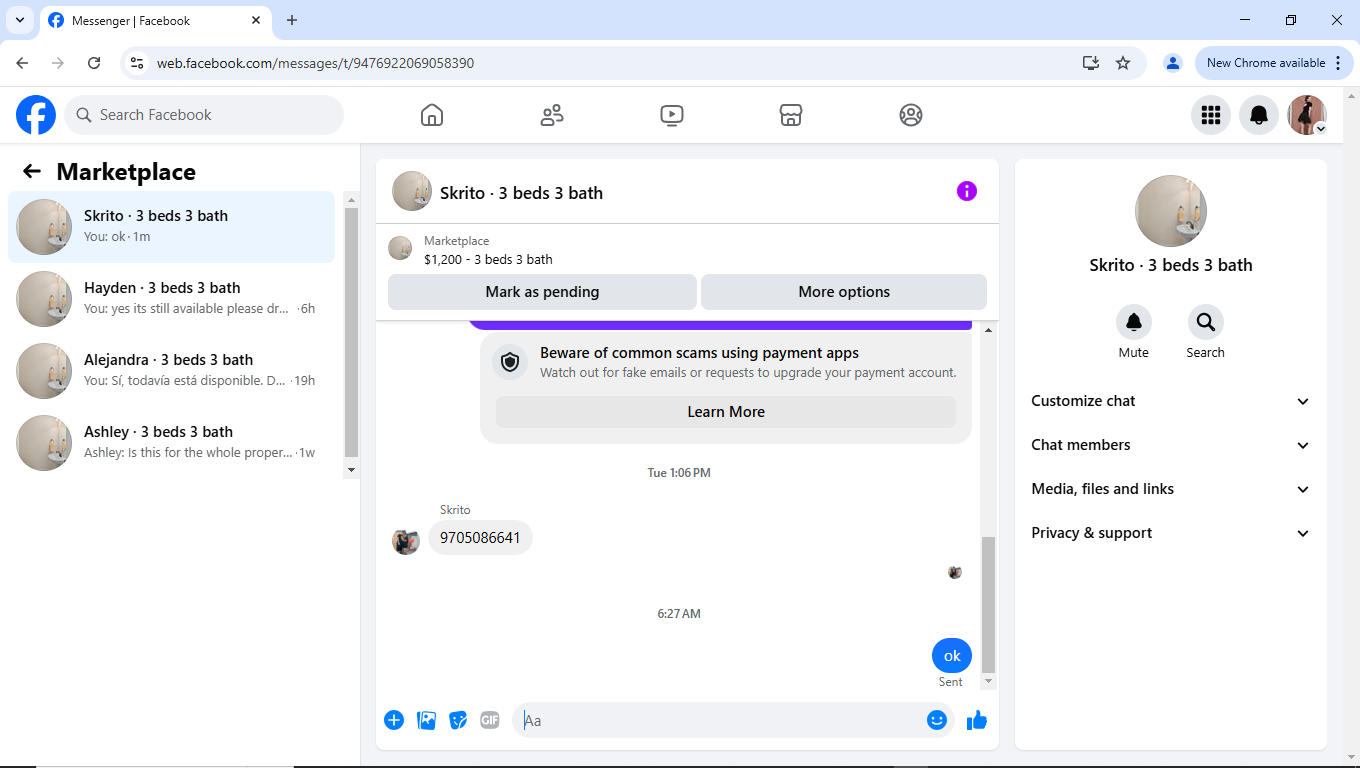Click New Chrome available update button
1360x768 pixels.
1266,63
